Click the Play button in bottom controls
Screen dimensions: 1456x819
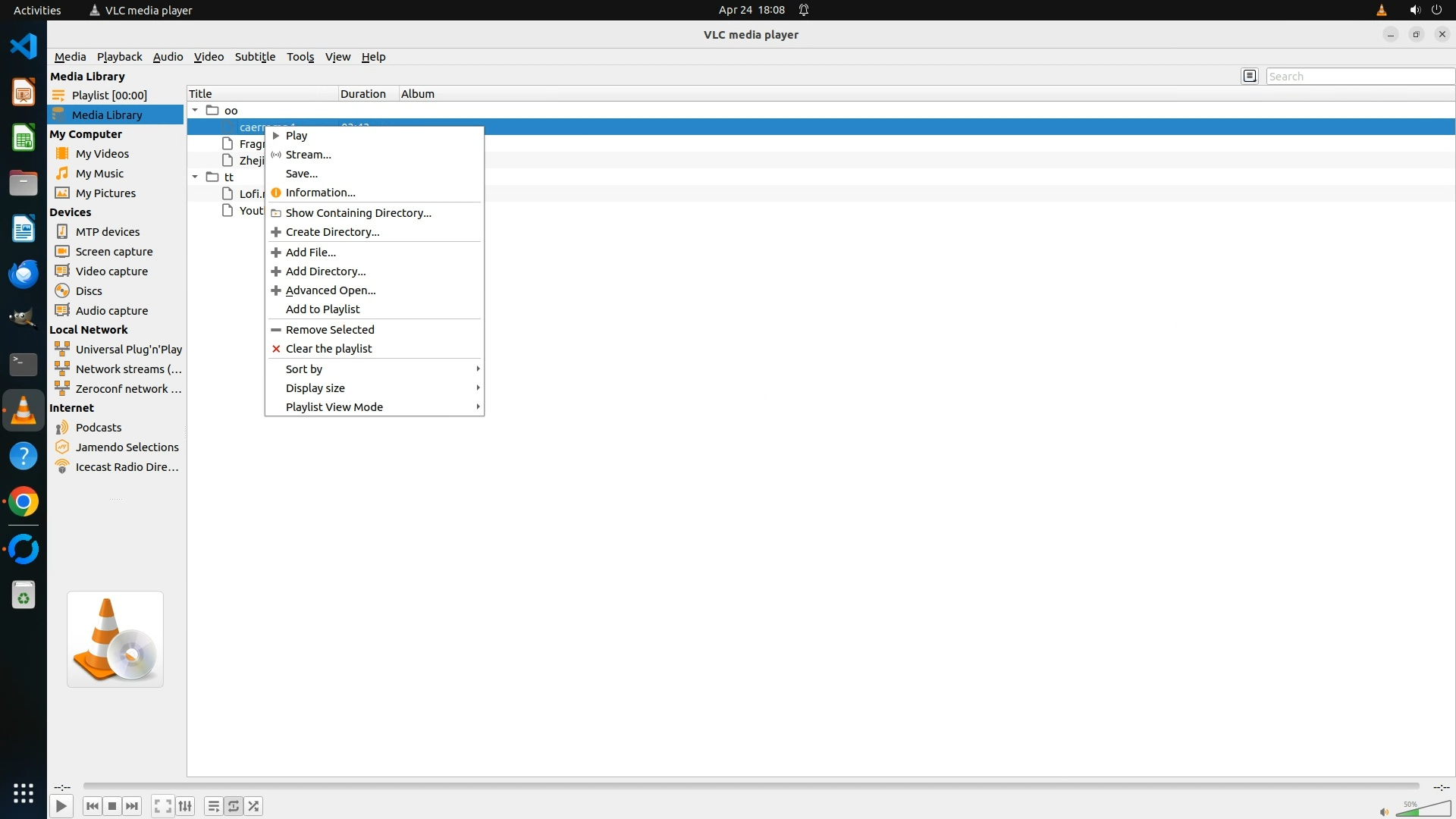pyautogui.click(x=61, y=806)
